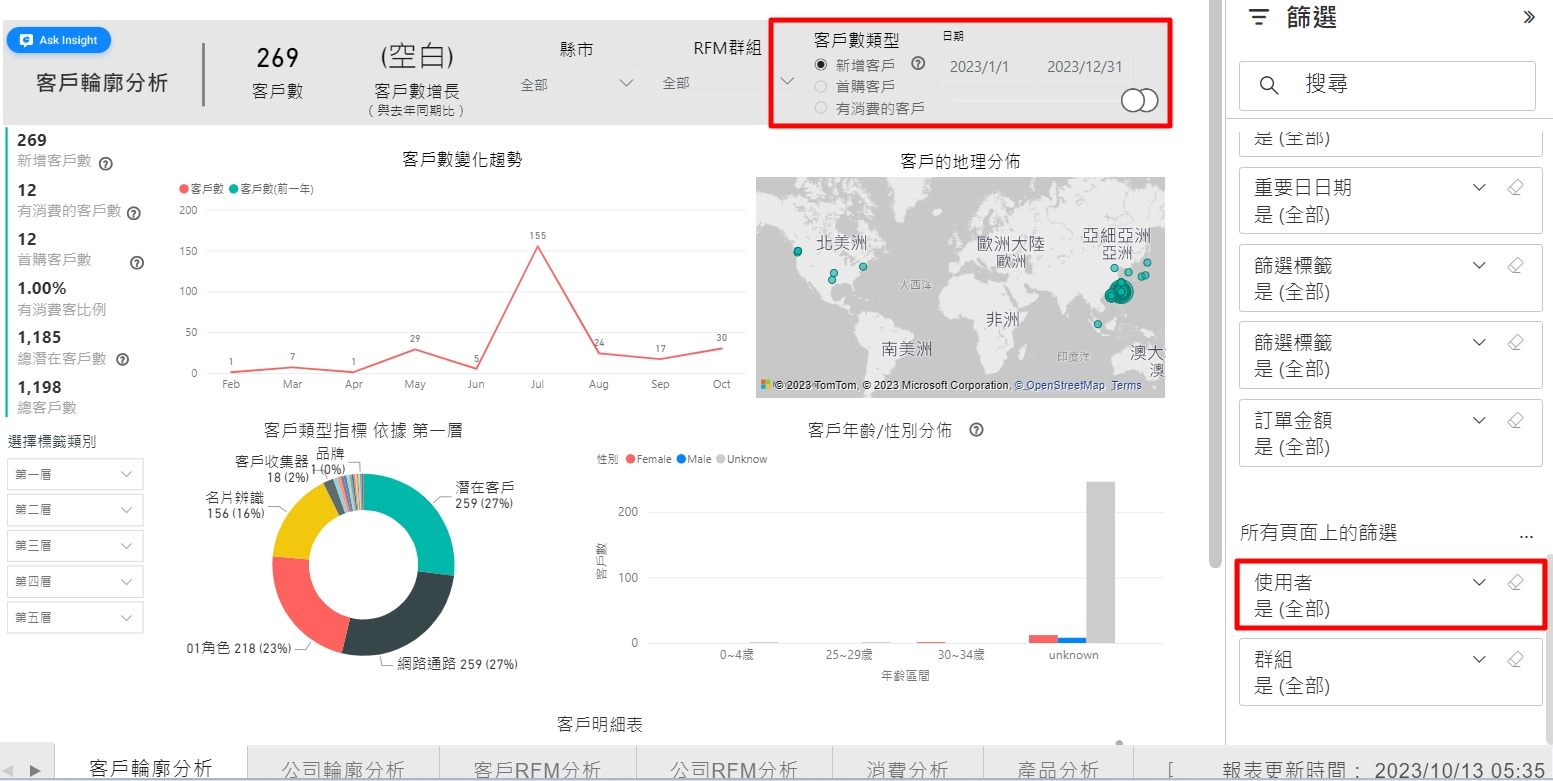Collapse the filter pane with double-chevron icon
The width and height of the screenshot is (1553, 781).
(x=1528, y=17)
